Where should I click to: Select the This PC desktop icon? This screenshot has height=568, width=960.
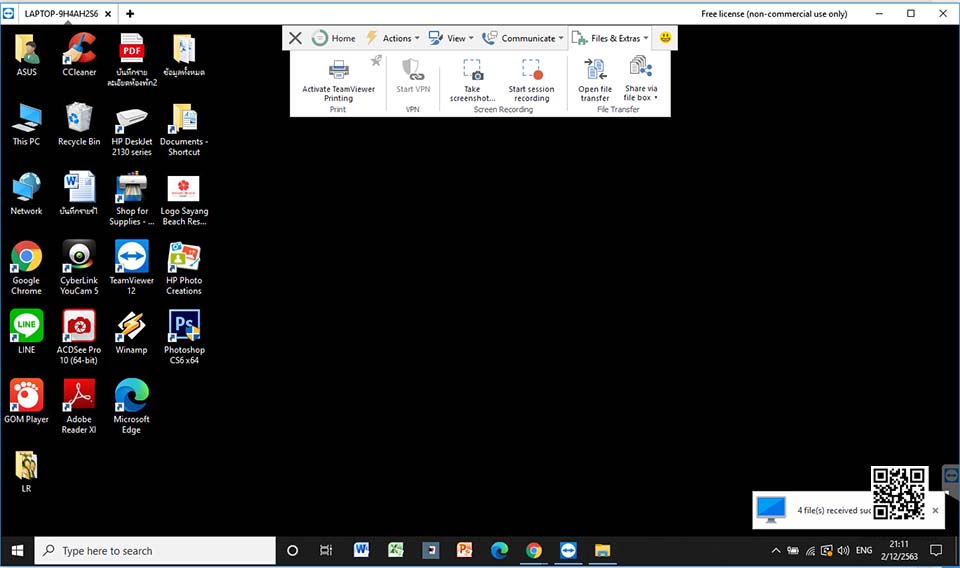26,125
